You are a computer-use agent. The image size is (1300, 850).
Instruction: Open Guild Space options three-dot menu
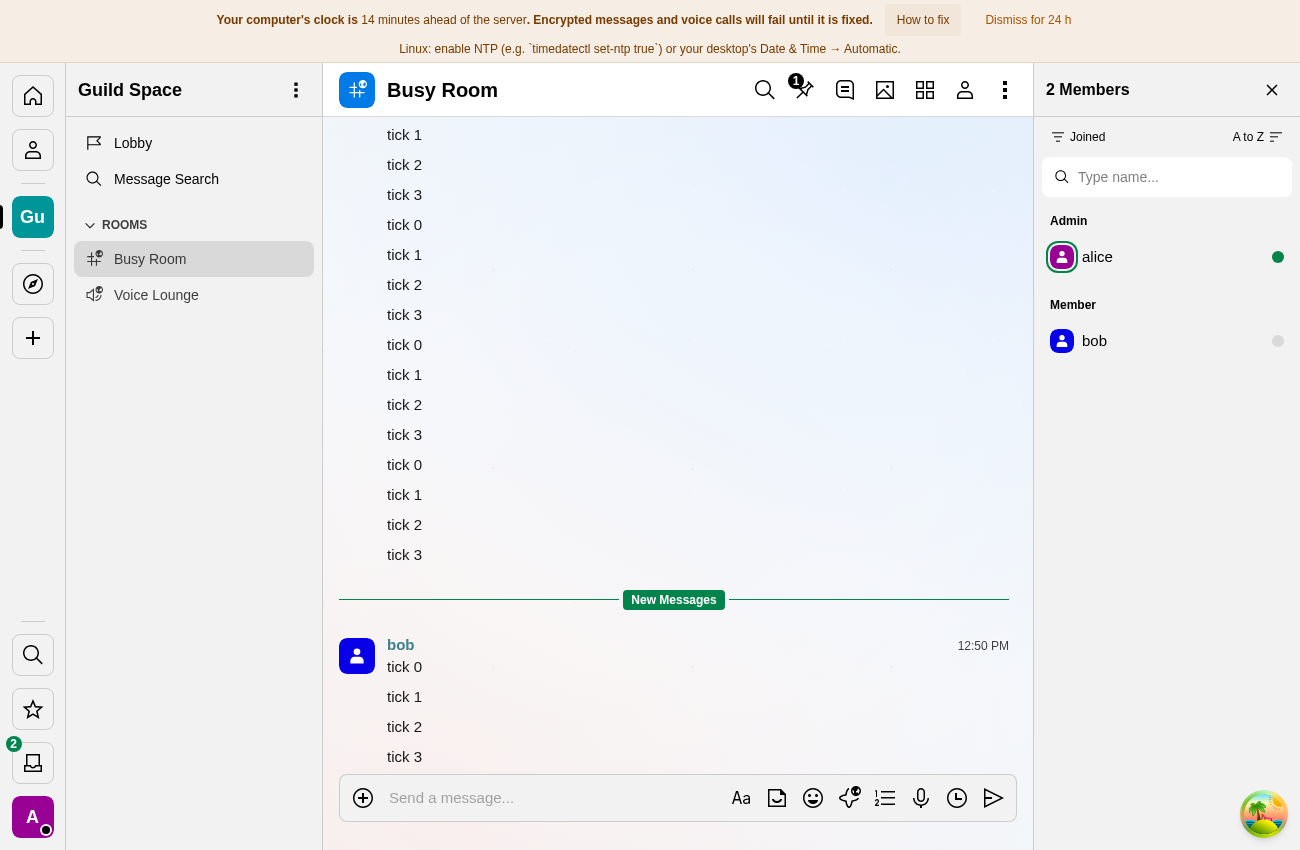295,90
